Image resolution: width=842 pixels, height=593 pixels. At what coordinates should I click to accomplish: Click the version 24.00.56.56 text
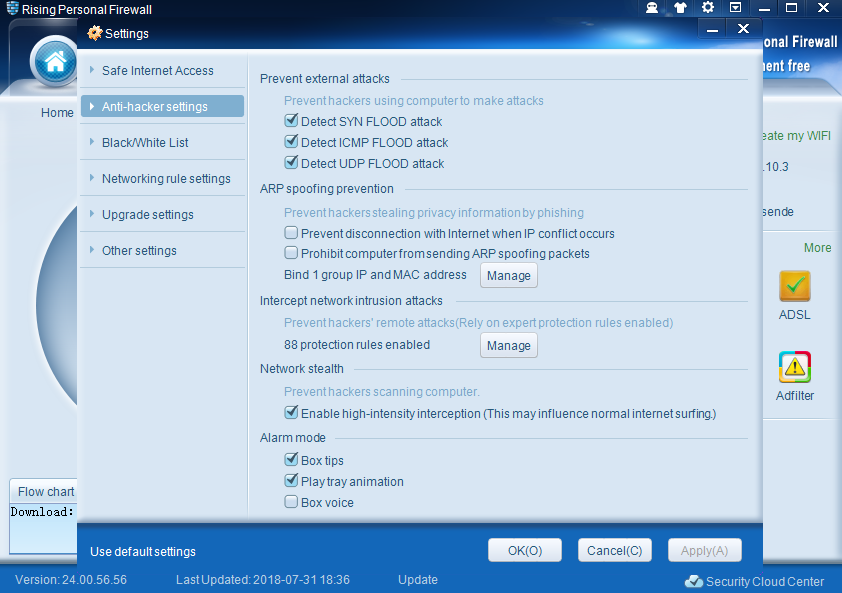pos(71,580)
